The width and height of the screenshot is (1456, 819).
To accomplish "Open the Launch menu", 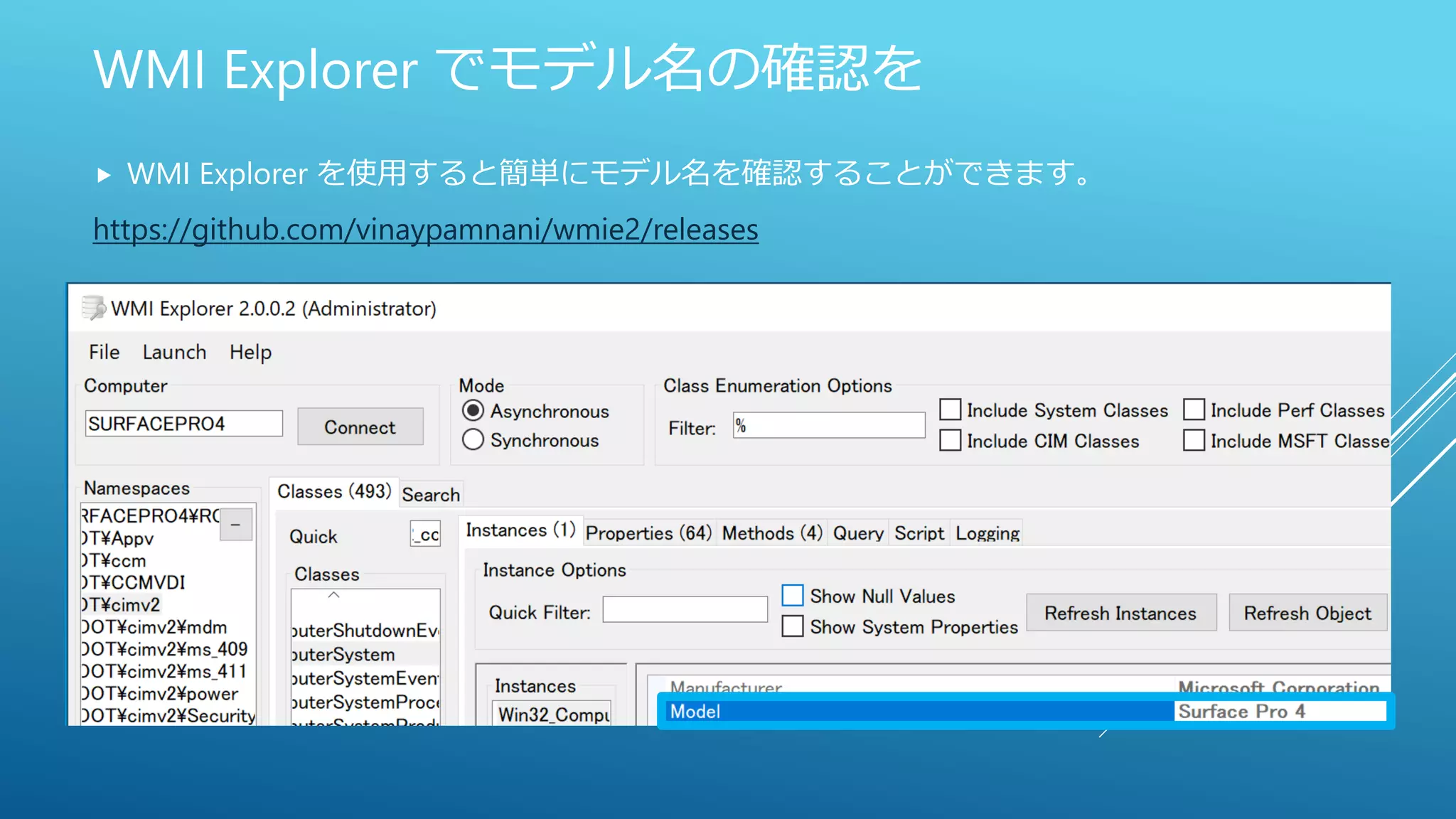I will [174, 352].
